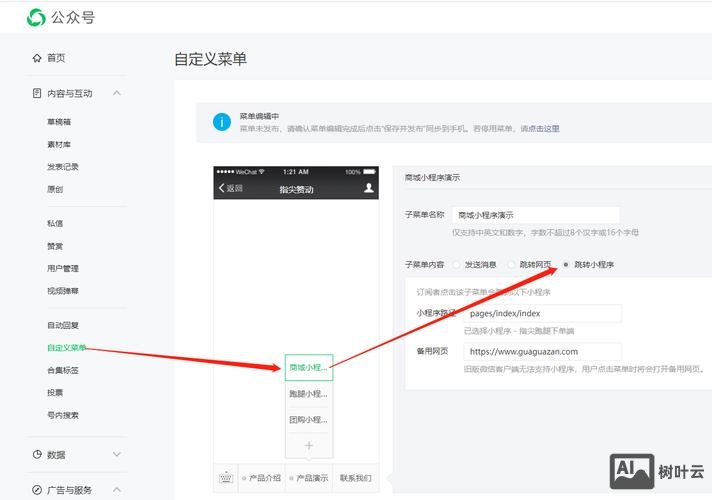712x500 pixels.
Task: Select the 产品介绍 bottom menu
Action: tap(262, 478)
